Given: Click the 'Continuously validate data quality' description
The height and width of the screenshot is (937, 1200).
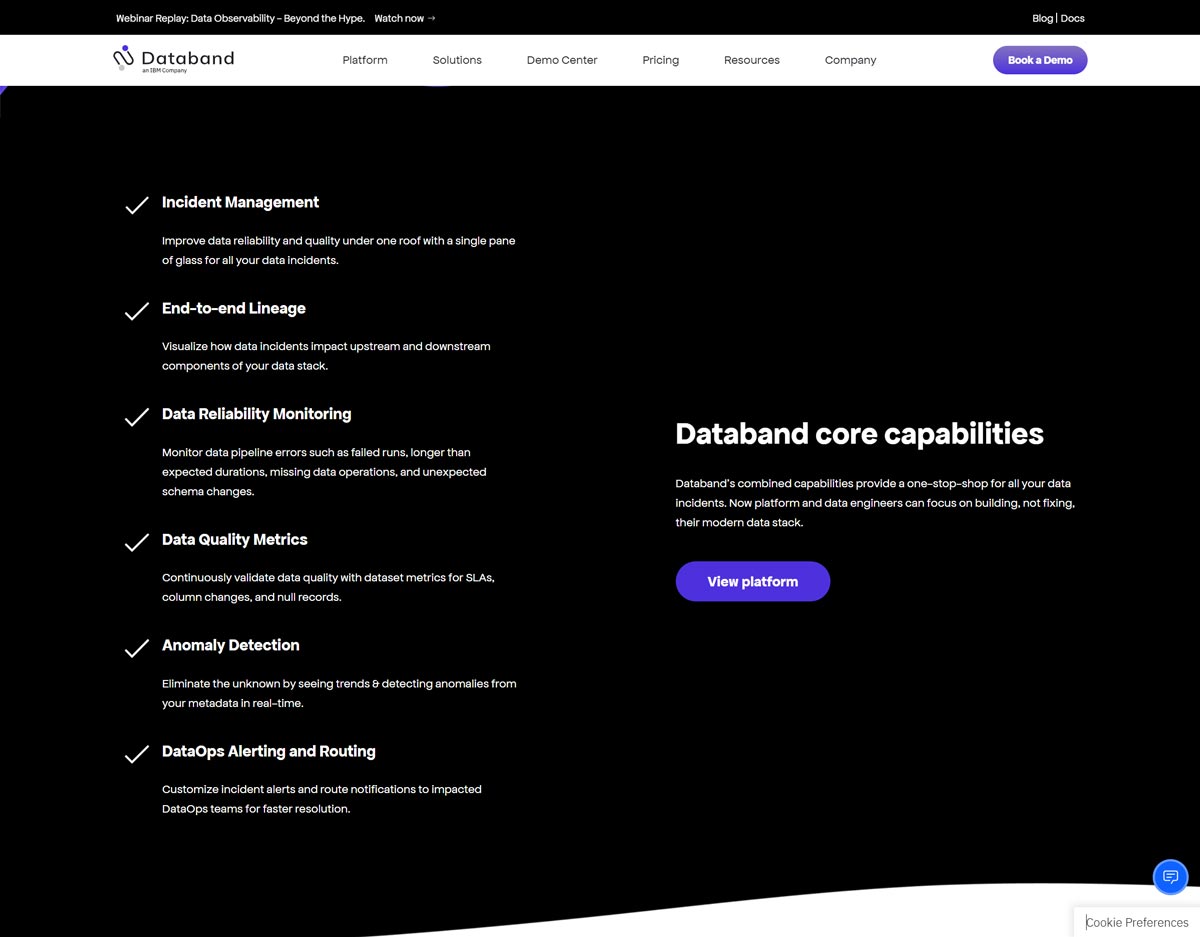Looking at the screenshot, I should click(329, 587).
